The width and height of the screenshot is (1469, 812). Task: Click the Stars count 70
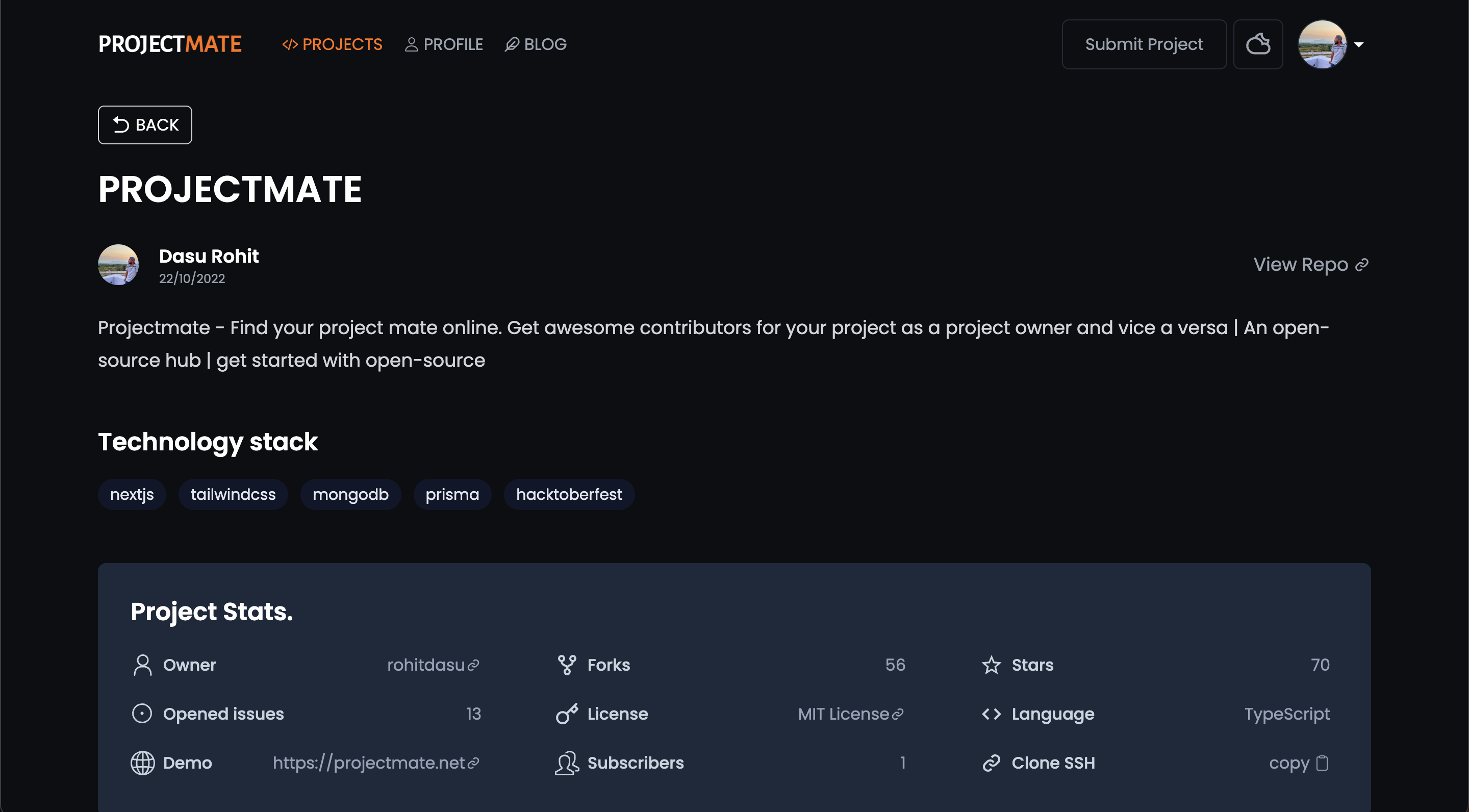[x=1320, y=665]
